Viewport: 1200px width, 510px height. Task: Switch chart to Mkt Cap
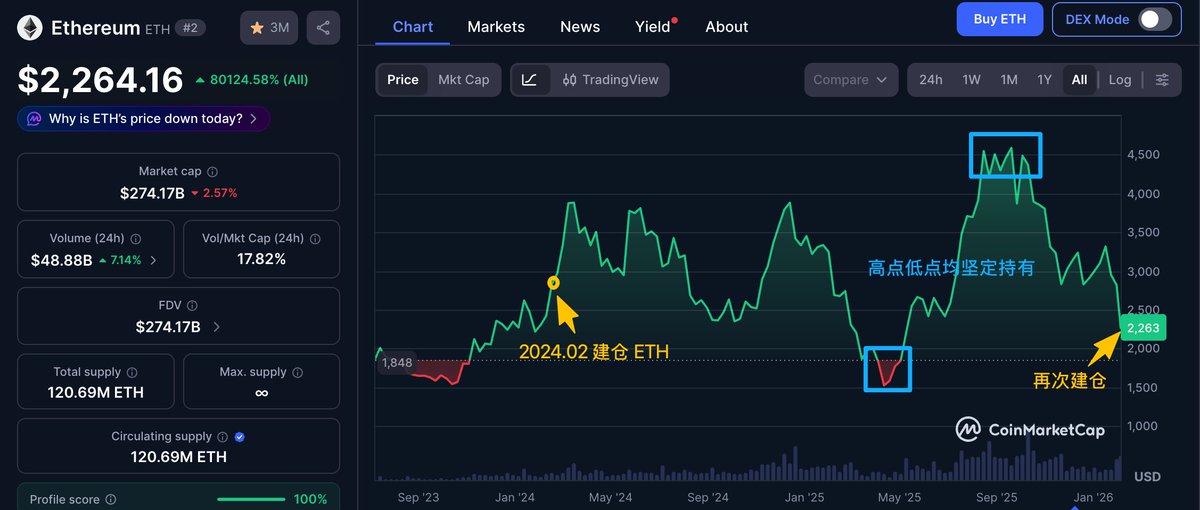click(x=464, y=80)
